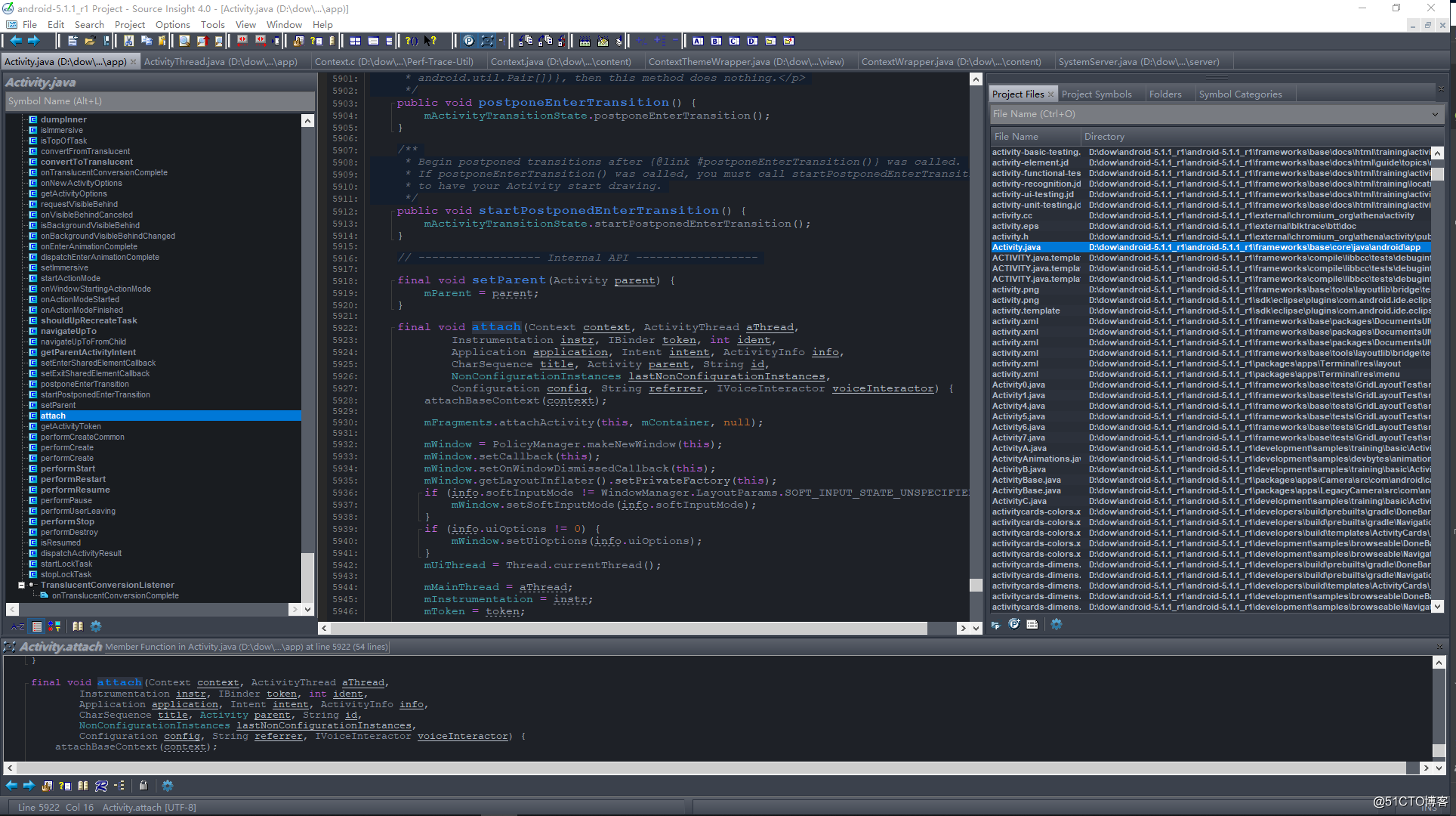Toggle the lock icon in context window toolbar

click(x=143, y=786)
